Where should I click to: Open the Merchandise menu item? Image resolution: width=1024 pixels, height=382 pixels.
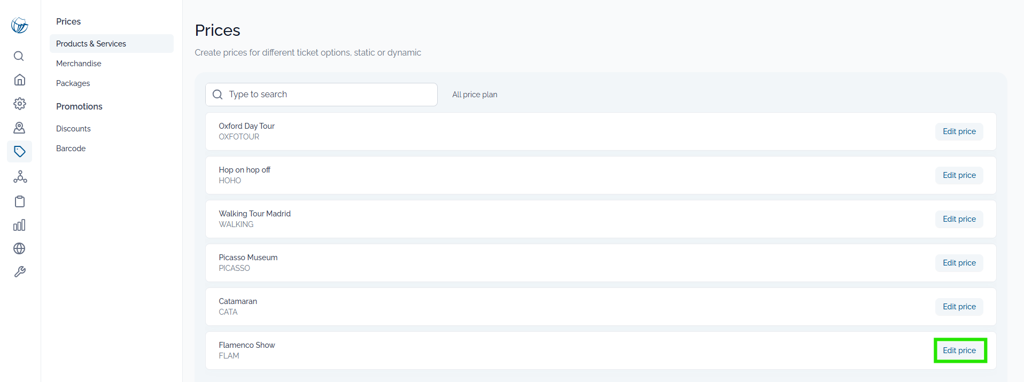(78, 63)
